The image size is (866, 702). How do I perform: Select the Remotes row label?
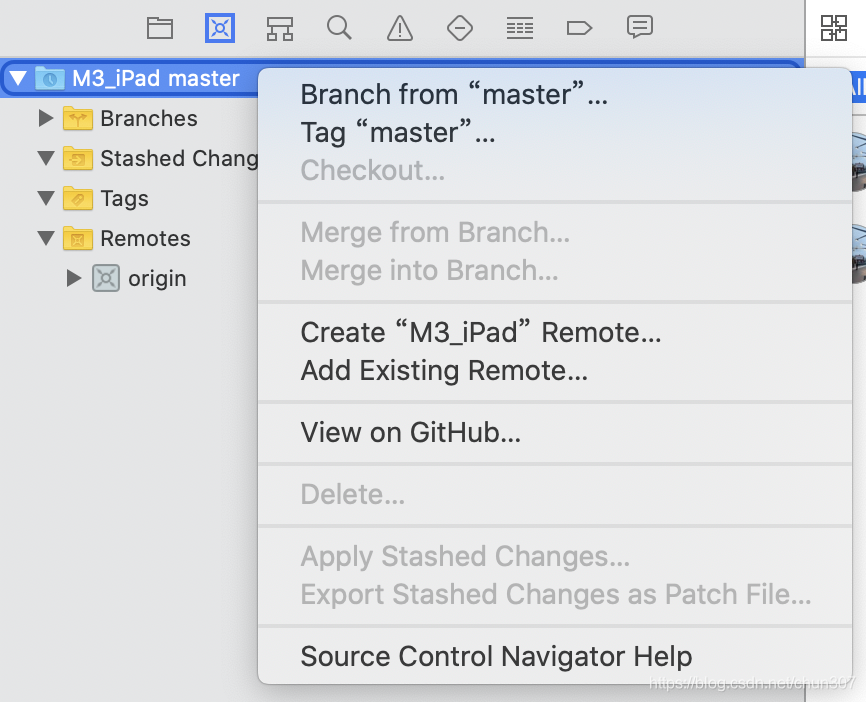point(145,239)
